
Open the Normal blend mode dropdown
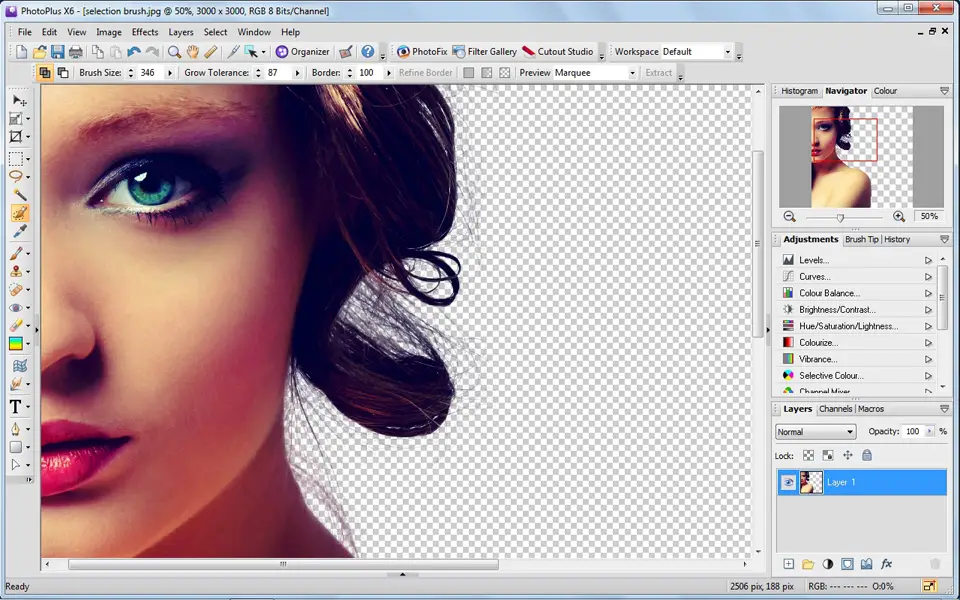[x=816, y=432]
